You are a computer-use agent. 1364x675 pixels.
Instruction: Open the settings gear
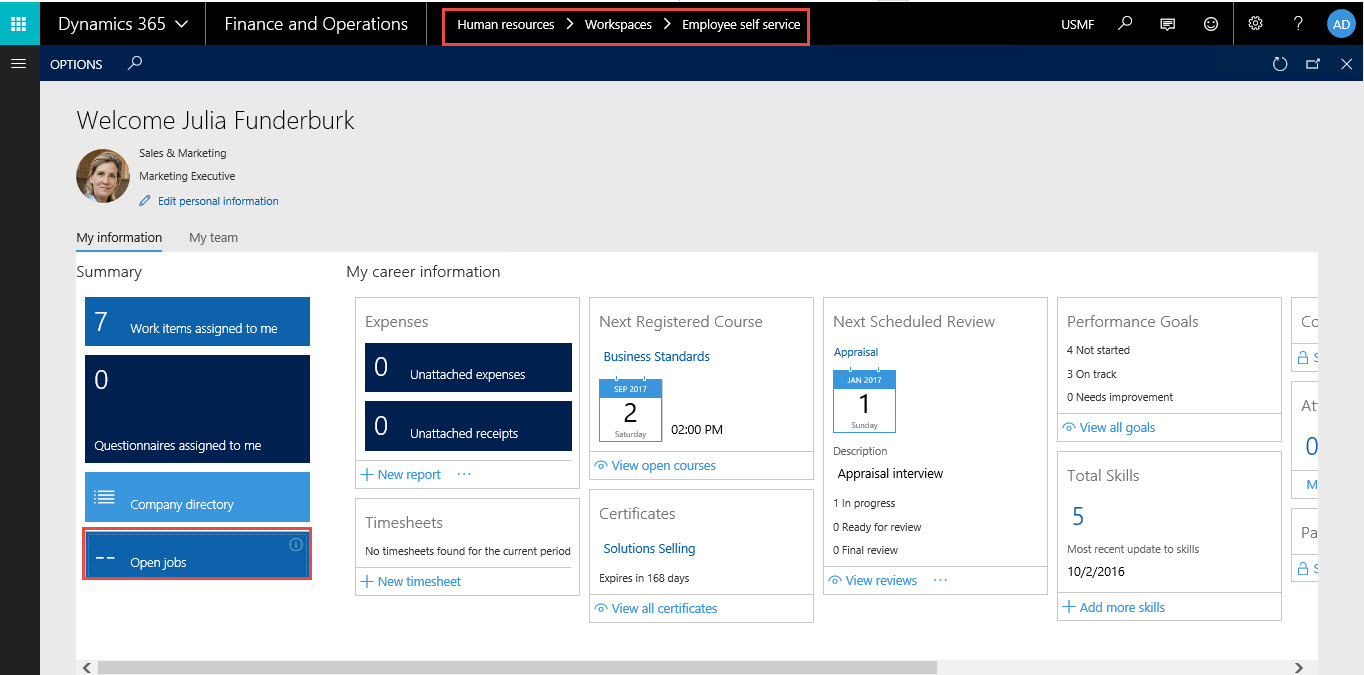click(x=1255, y=23)
